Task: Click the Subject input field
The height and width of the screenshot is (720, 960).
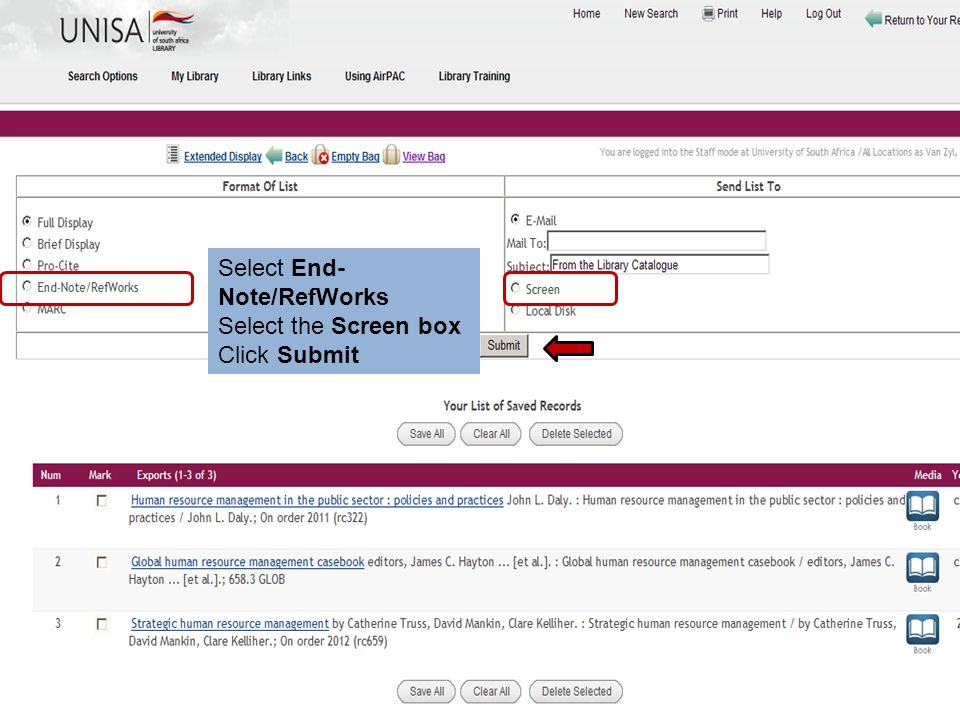Action: click(x=659, y=264)
